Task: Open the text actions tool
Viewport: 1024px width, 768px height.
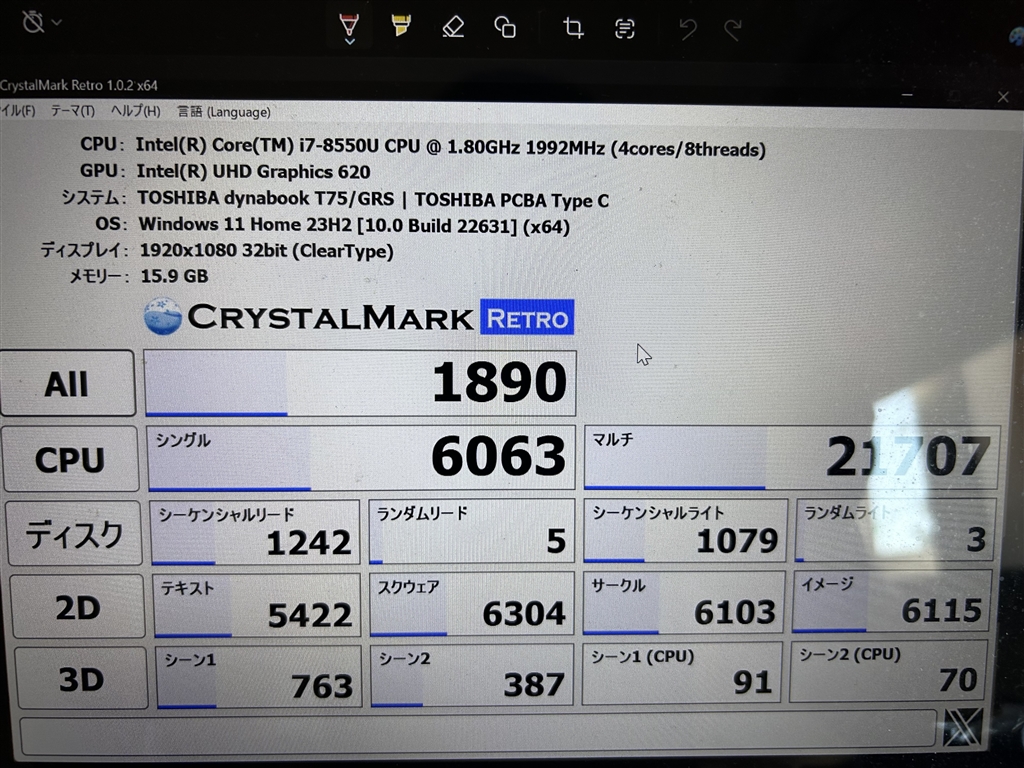Action: pyautogui.click(x=625, y=28)
